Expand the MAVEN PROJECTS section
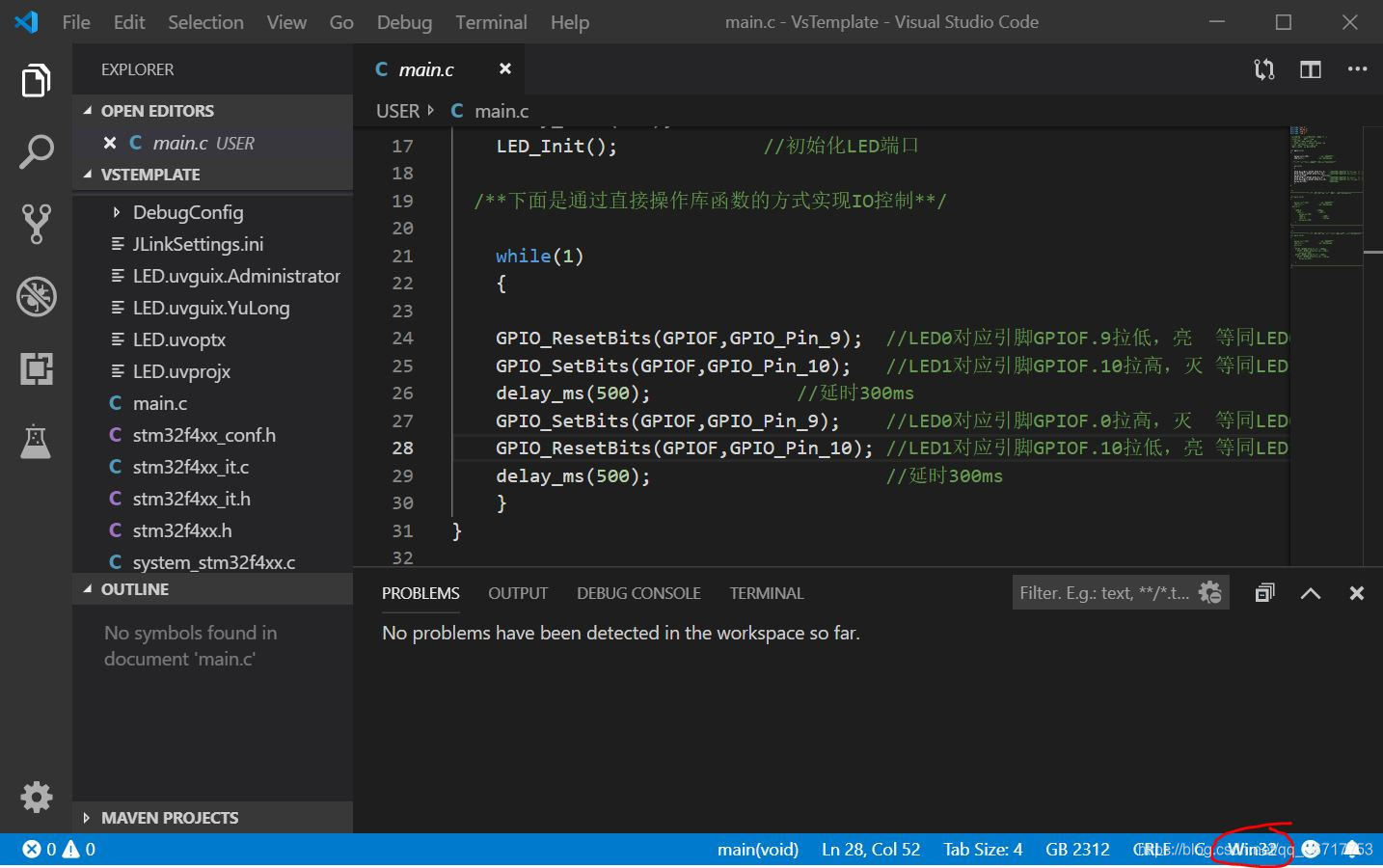 212,818
